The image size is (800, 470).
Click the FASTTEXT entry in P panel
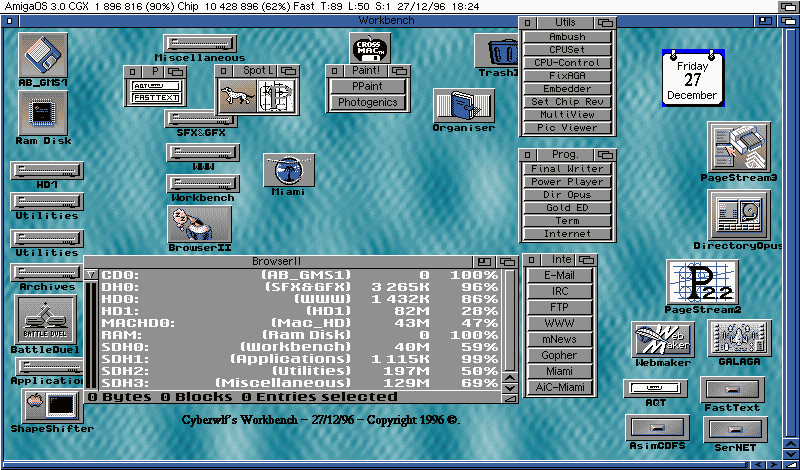[155, 97]
